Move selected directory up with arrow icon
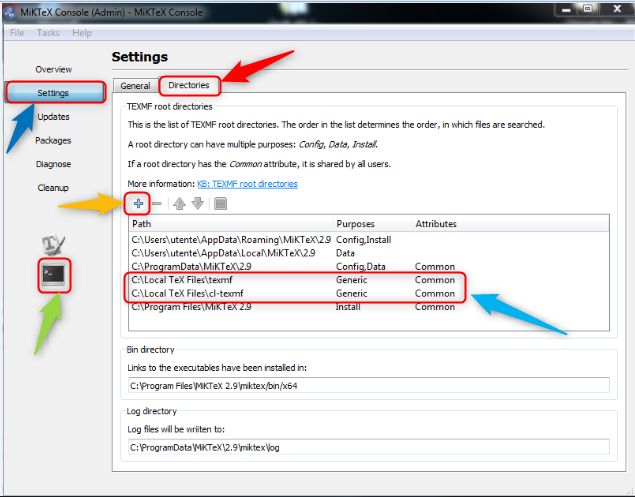 coord(179,203)
